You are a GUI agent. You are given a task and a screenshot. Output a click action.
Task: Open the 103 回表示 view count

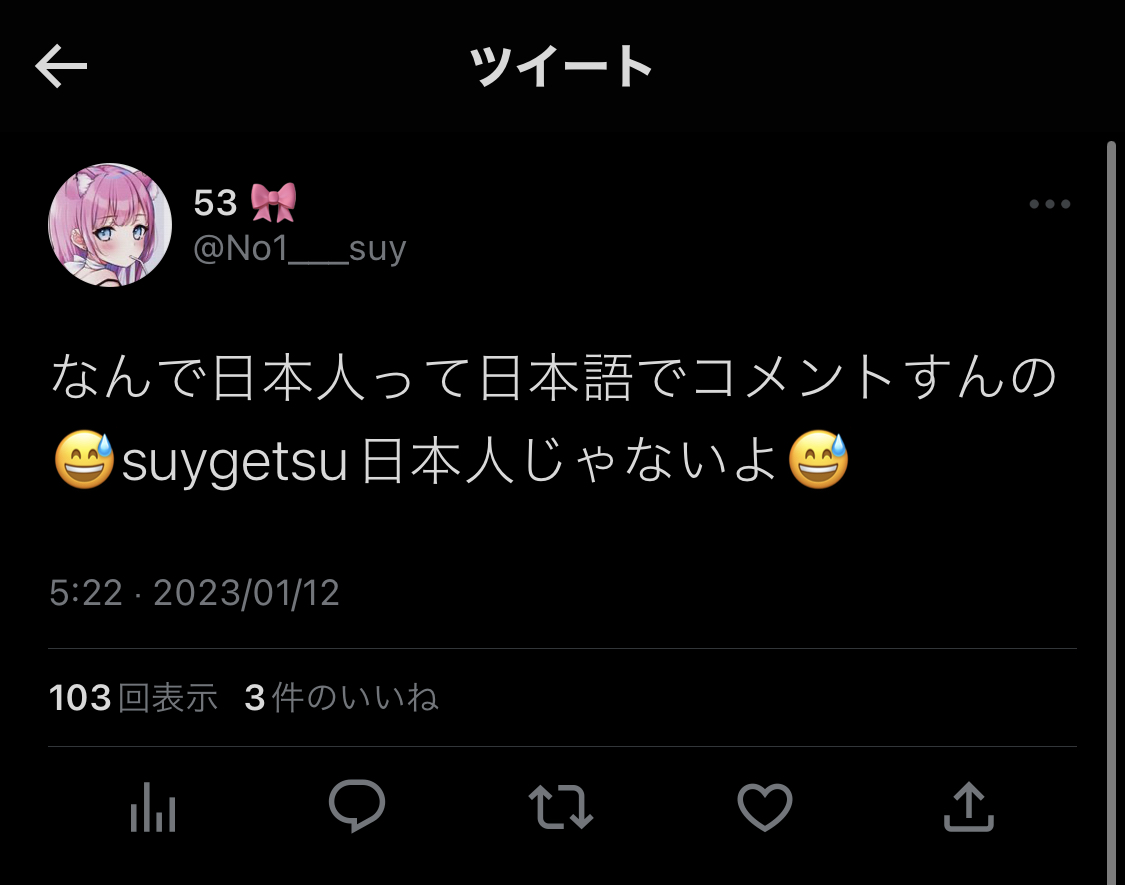tap(133, 698)
